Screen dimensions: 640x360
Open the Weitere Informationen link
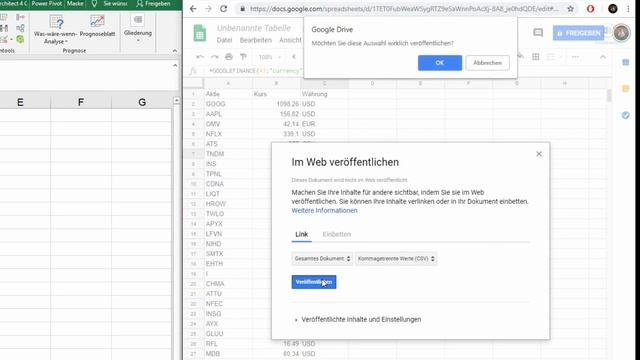pos(324,211)
